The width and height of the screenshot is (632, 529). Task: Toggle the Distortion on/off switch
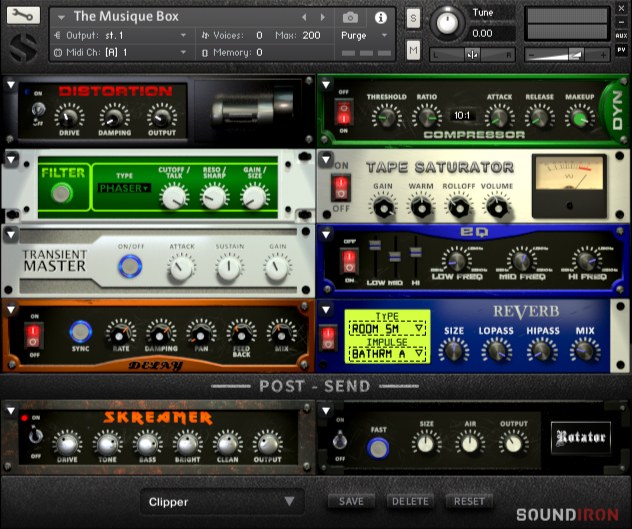pyautogui.click(x=38, y=109)
